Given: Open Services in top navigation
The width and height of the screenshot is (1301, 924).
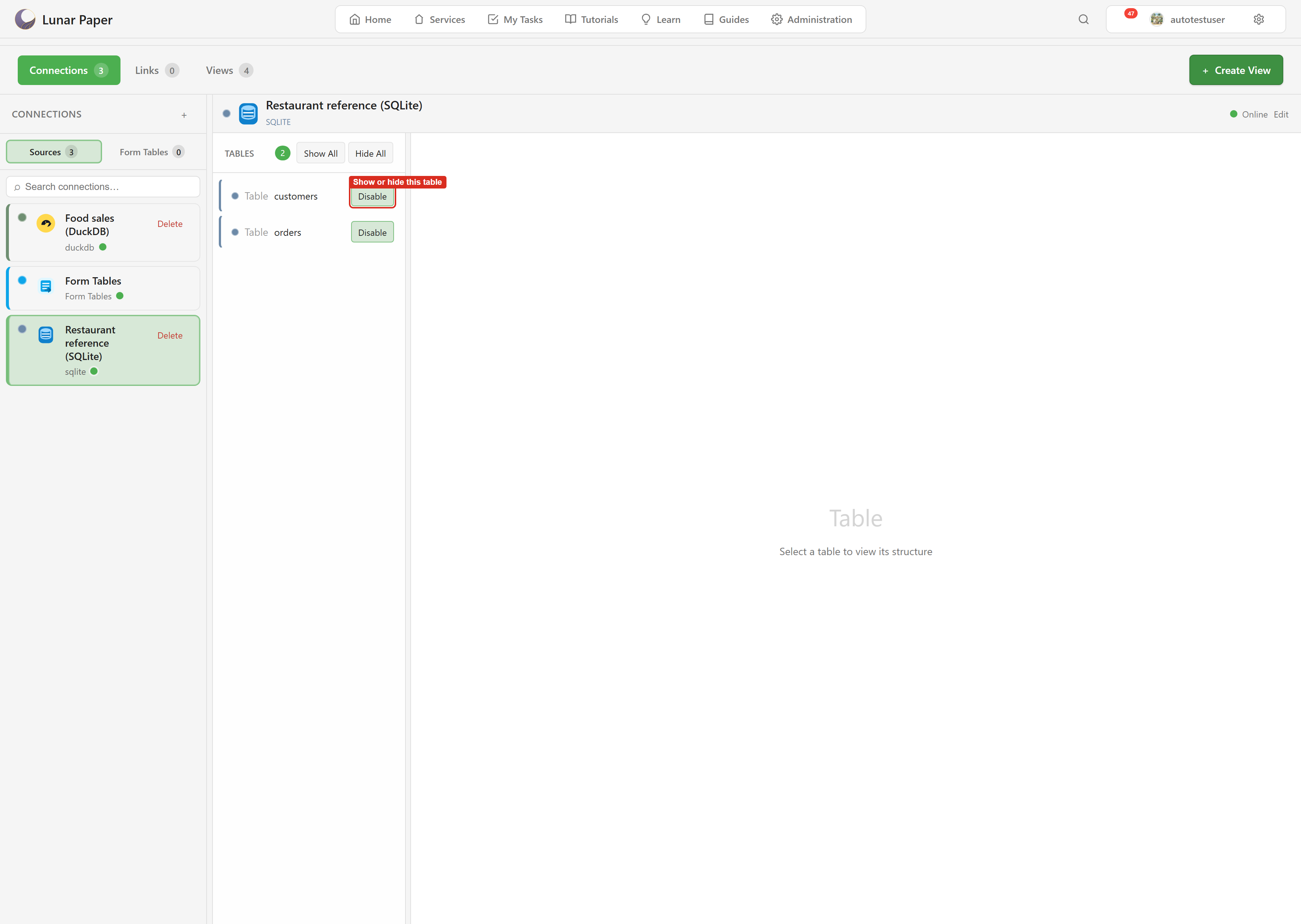Looking at the screenshot, I should tap(440, 19).
